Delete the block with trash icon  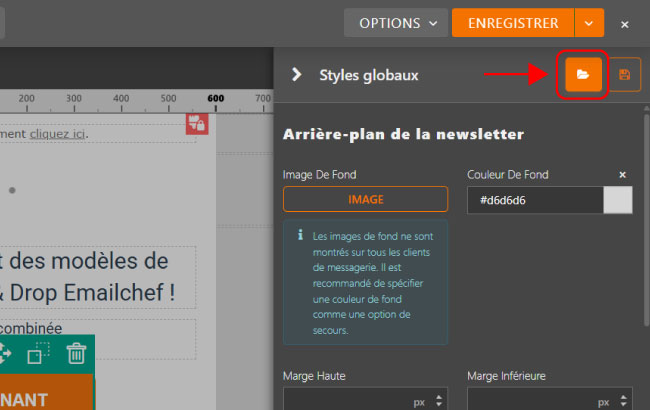pyautogui.click(x=76, y=353)
